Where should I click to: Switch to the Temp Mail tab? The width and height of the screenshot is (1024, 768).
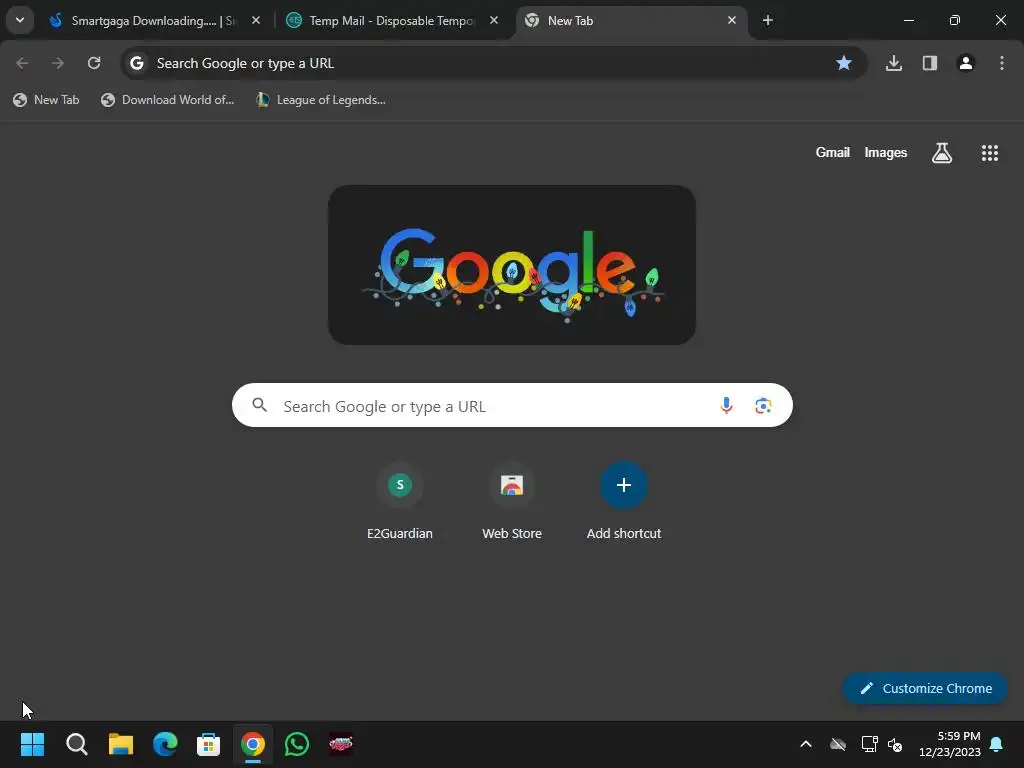pos(392,21)
